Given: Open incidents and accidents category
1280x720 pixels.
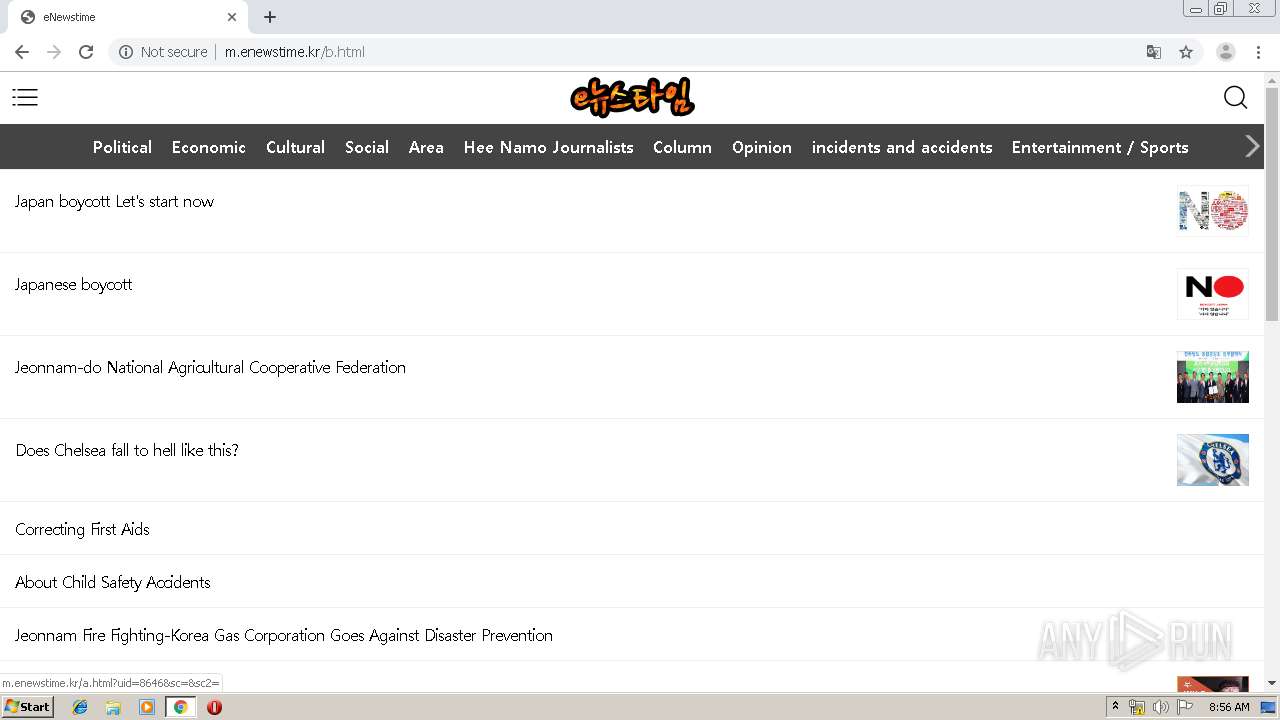Looking at the screenshot, I should tap(902, 147).
